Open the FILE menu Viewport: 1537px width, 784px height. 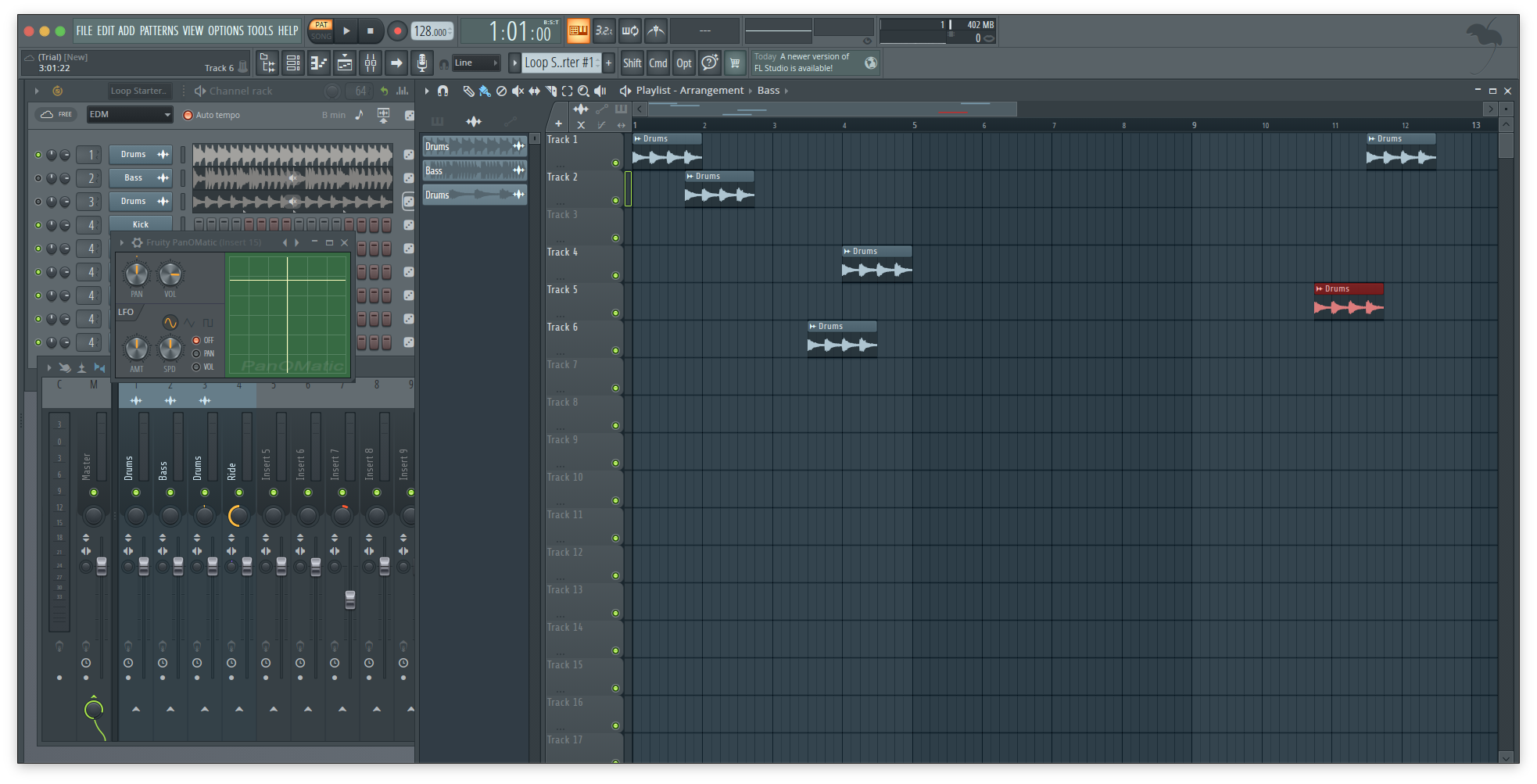[x=84, y=31]
